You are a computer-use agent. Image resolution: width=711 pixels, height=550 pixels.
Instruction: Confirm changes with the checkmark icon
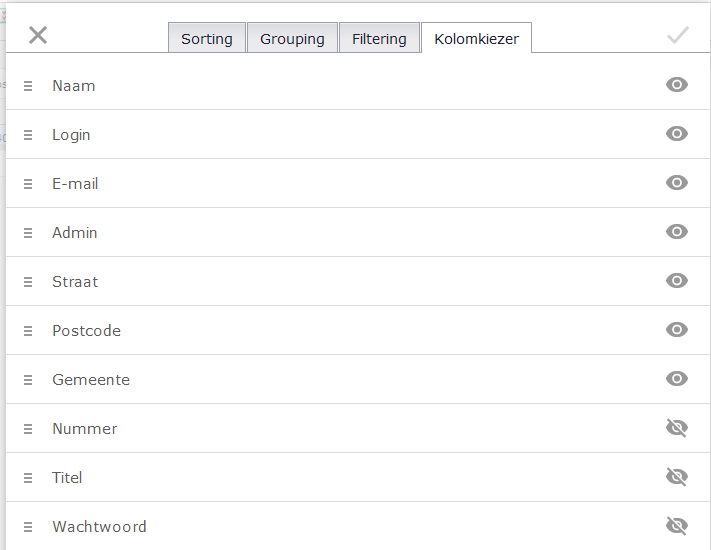click(x=678, y=35)
